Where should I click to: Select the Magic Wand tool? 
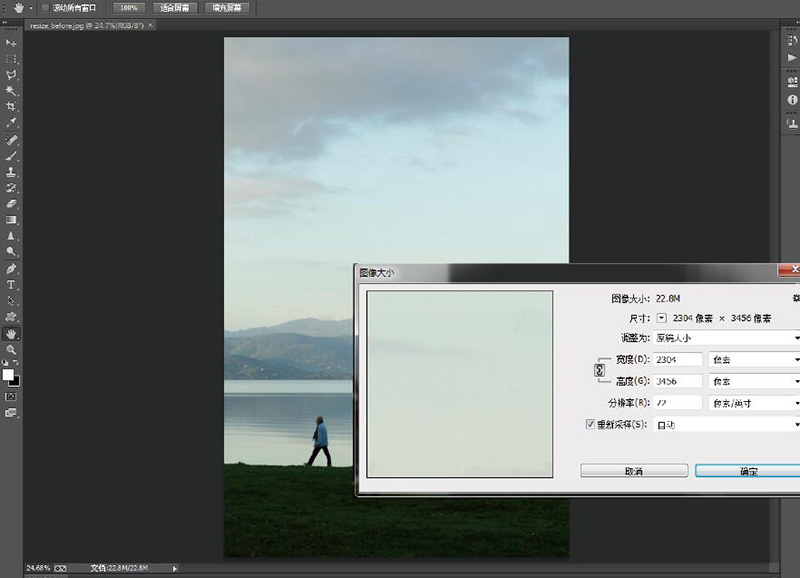pos(12,90)
